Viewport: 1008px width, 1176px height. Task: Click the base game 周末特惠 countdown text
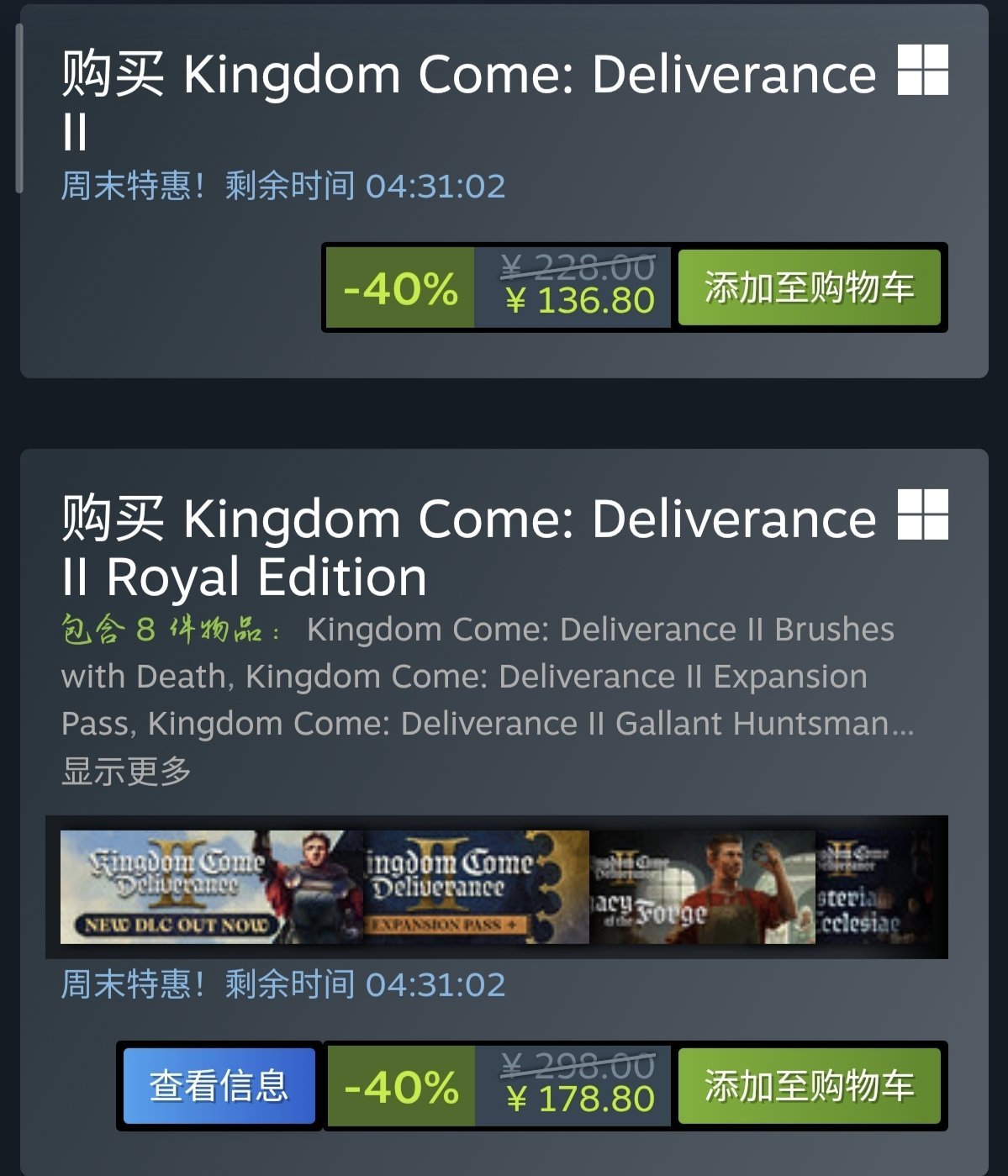point(283,186)
